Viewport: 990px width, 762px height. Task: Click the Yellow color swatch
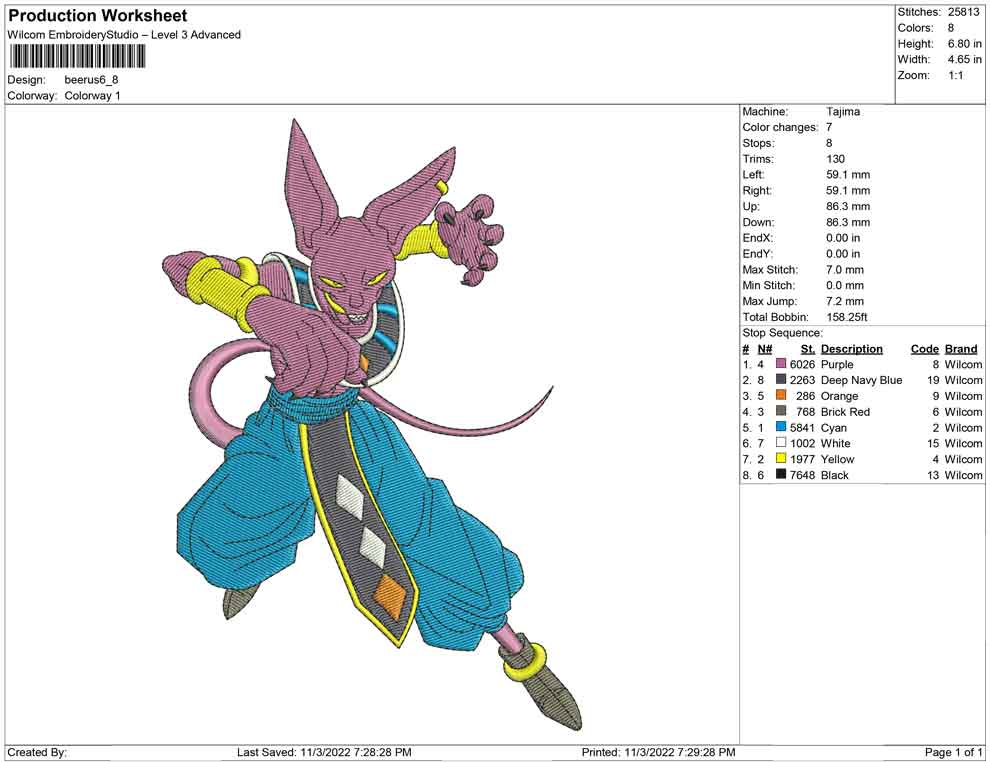[x=781, y=459]
